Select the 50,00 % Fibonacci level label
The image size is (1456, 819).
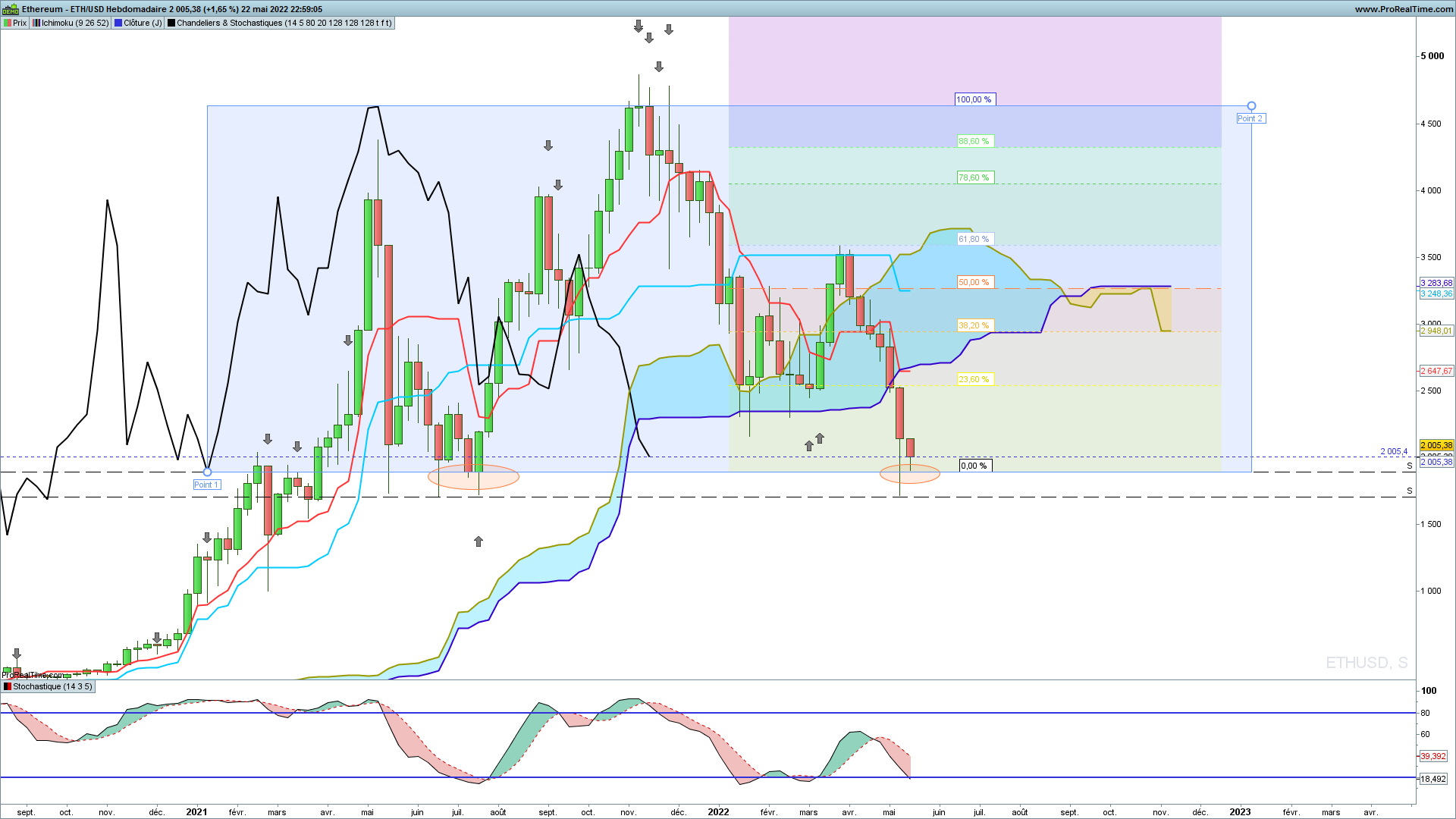coord(974,282)
